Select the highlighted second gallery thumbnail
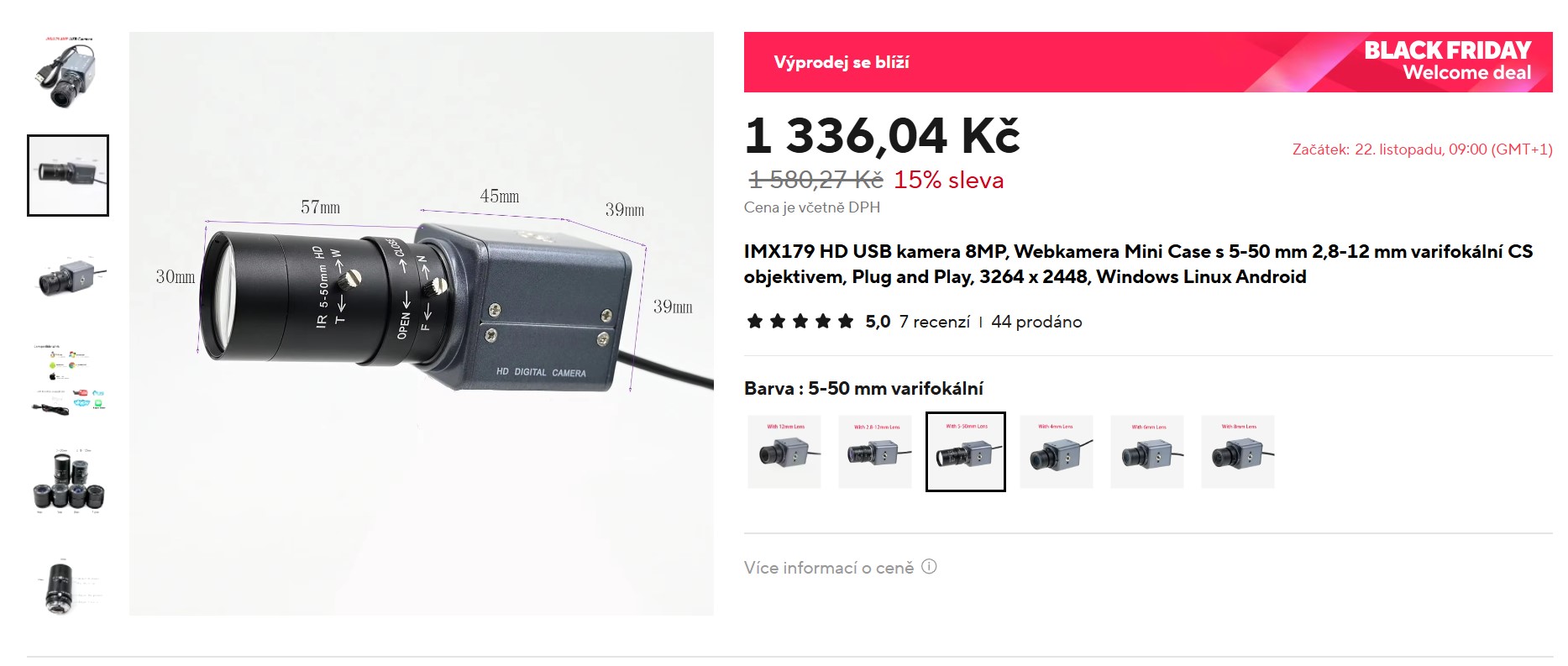1568x666 pixels. [68, 176]
